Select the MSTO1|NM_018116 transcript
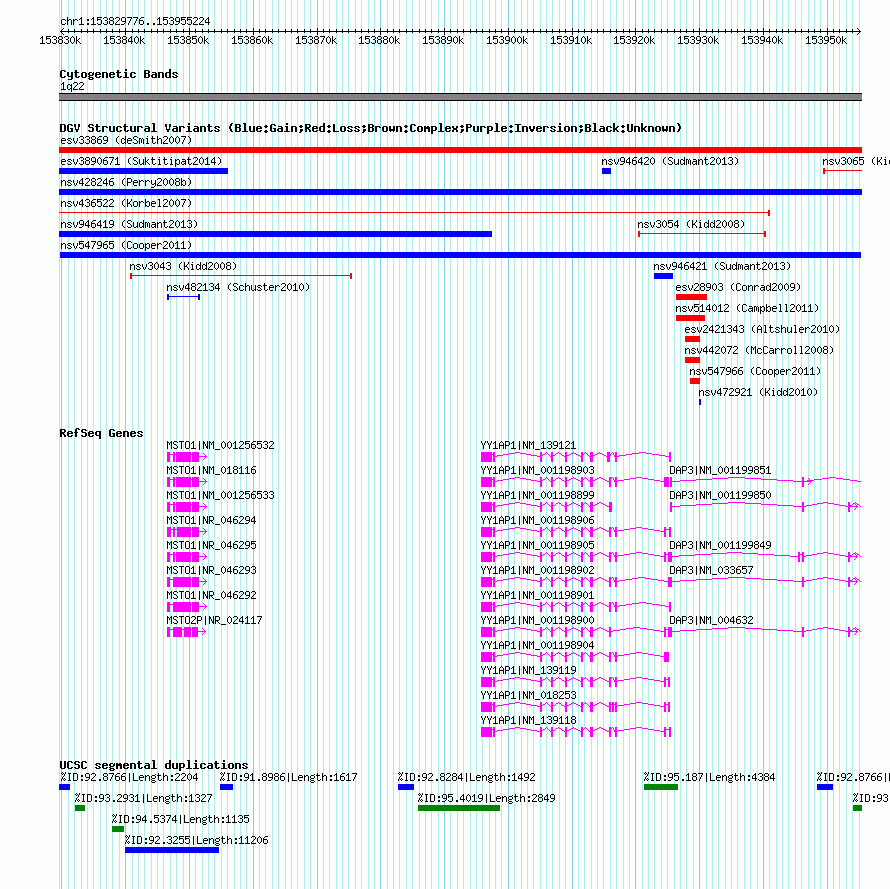 (211, 471)
